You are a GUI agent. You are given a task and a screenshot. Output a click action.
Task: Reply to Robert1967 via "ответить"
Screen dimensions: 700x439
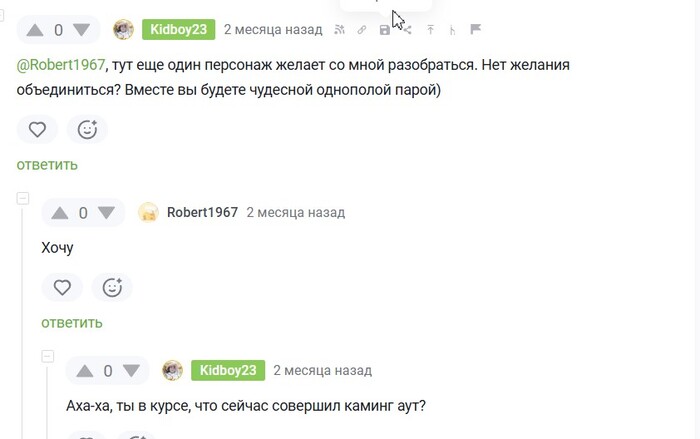tap(71, 323)
